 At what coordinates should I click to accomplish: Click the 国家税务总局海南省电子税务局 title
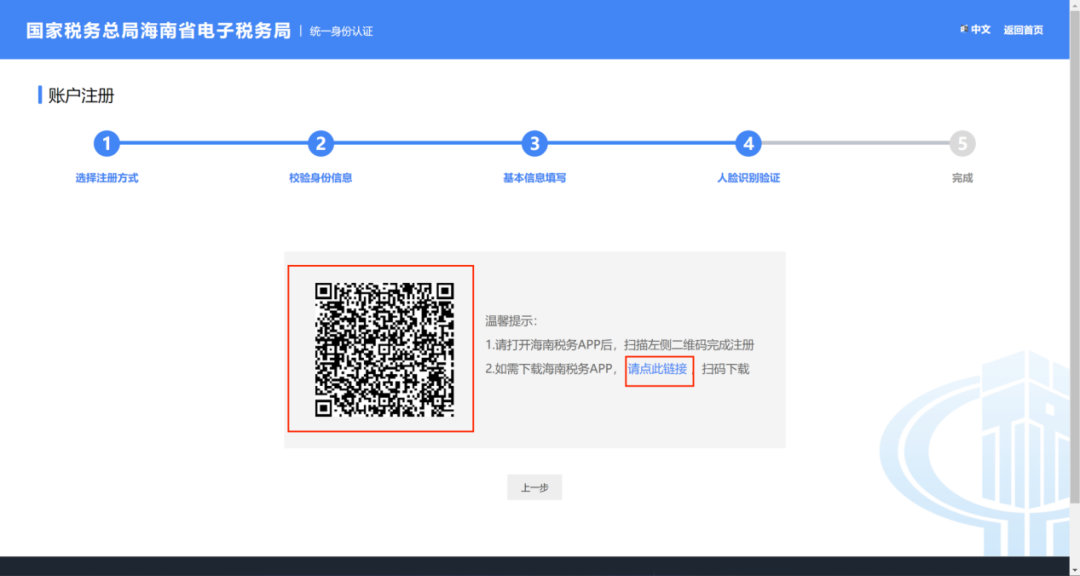click(158, 31)
